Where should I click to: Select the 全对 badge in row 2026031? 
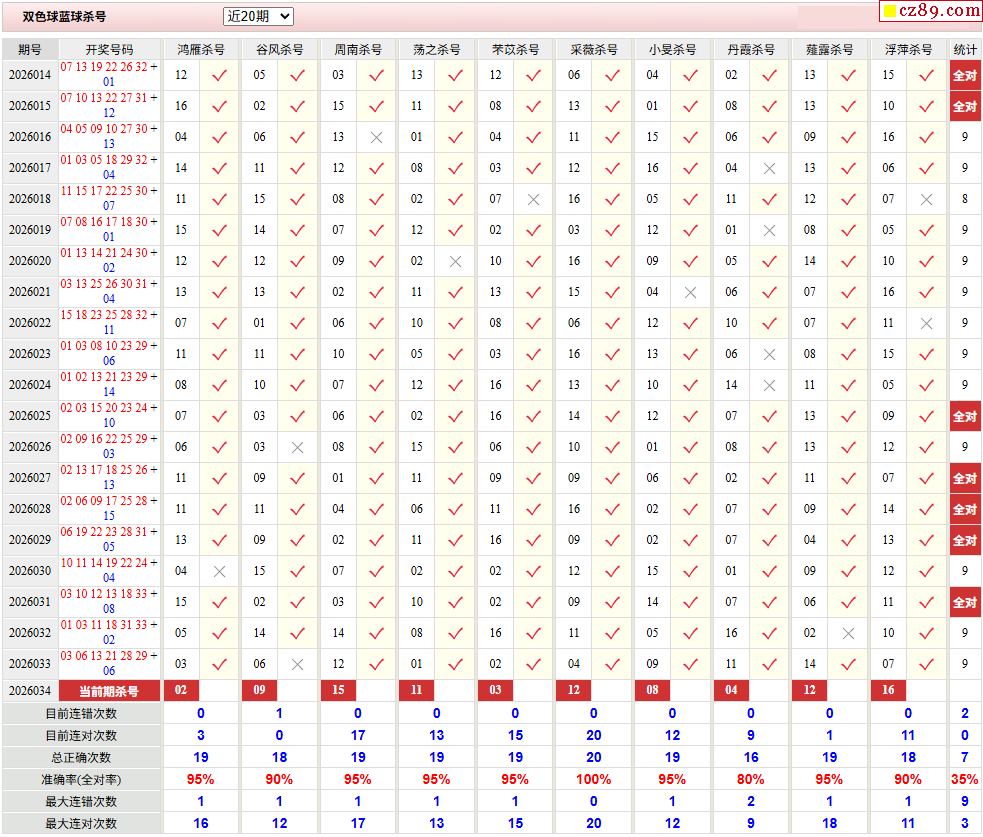coord(964,602)
